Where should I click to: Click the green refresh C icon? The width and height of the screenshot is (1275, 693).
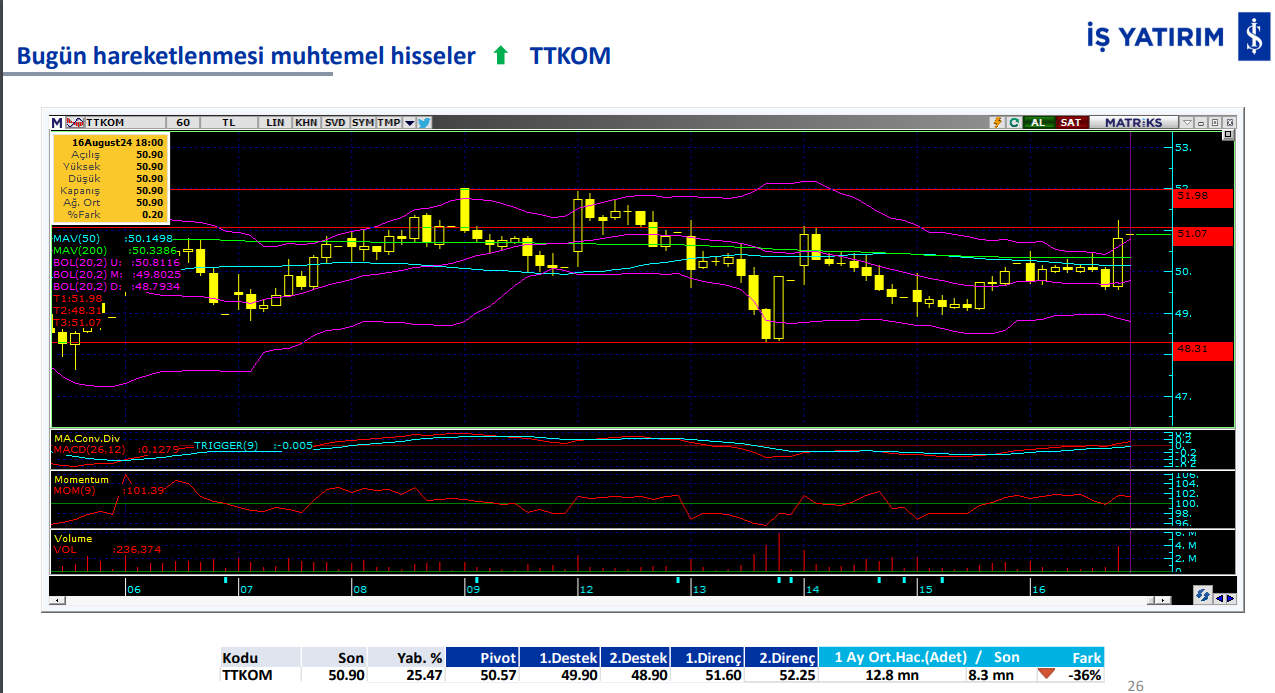tap(1013, 122)
